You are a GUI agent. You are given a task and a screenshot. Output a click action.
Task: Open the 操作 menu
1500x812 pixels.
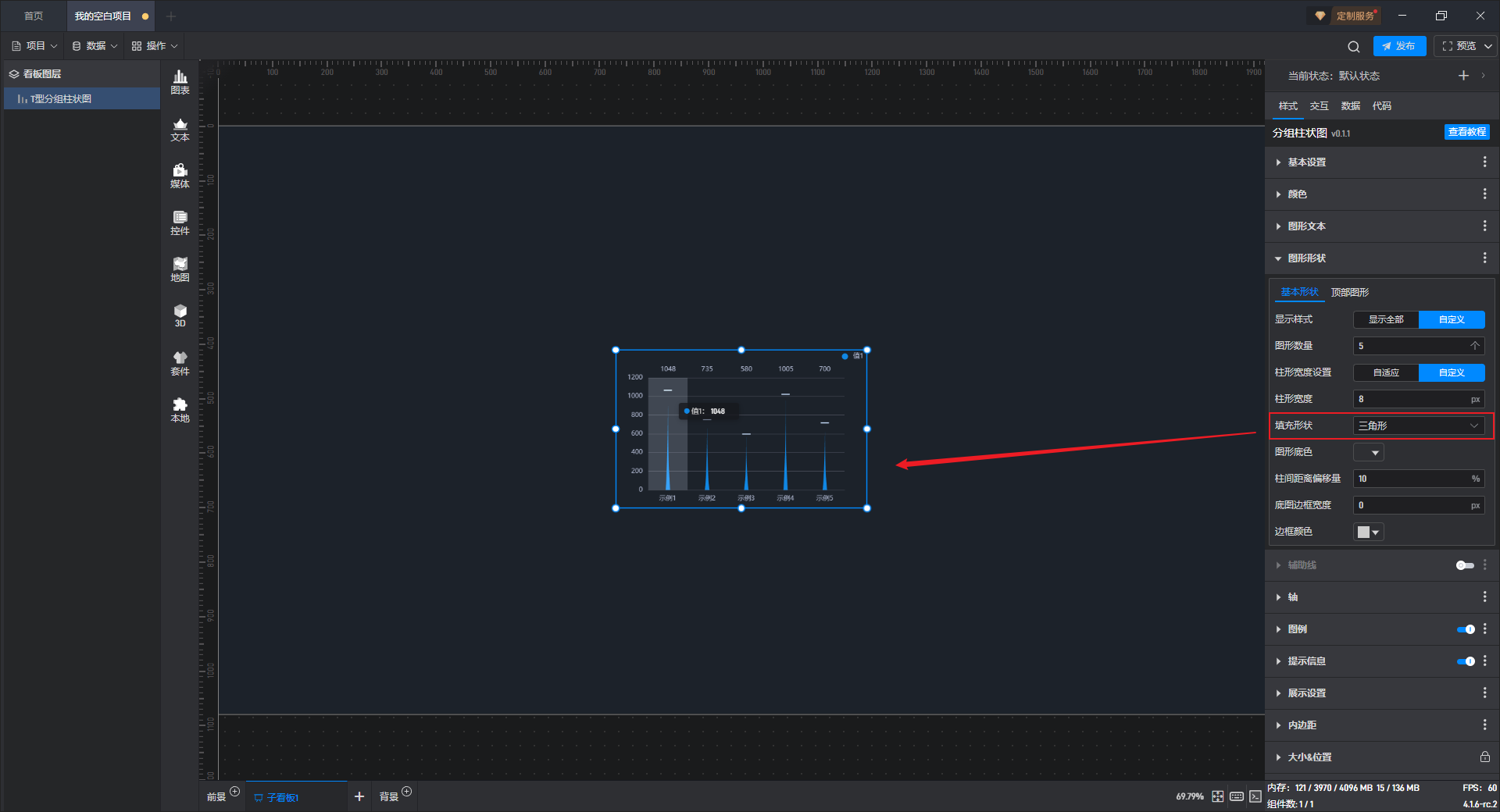155,46
